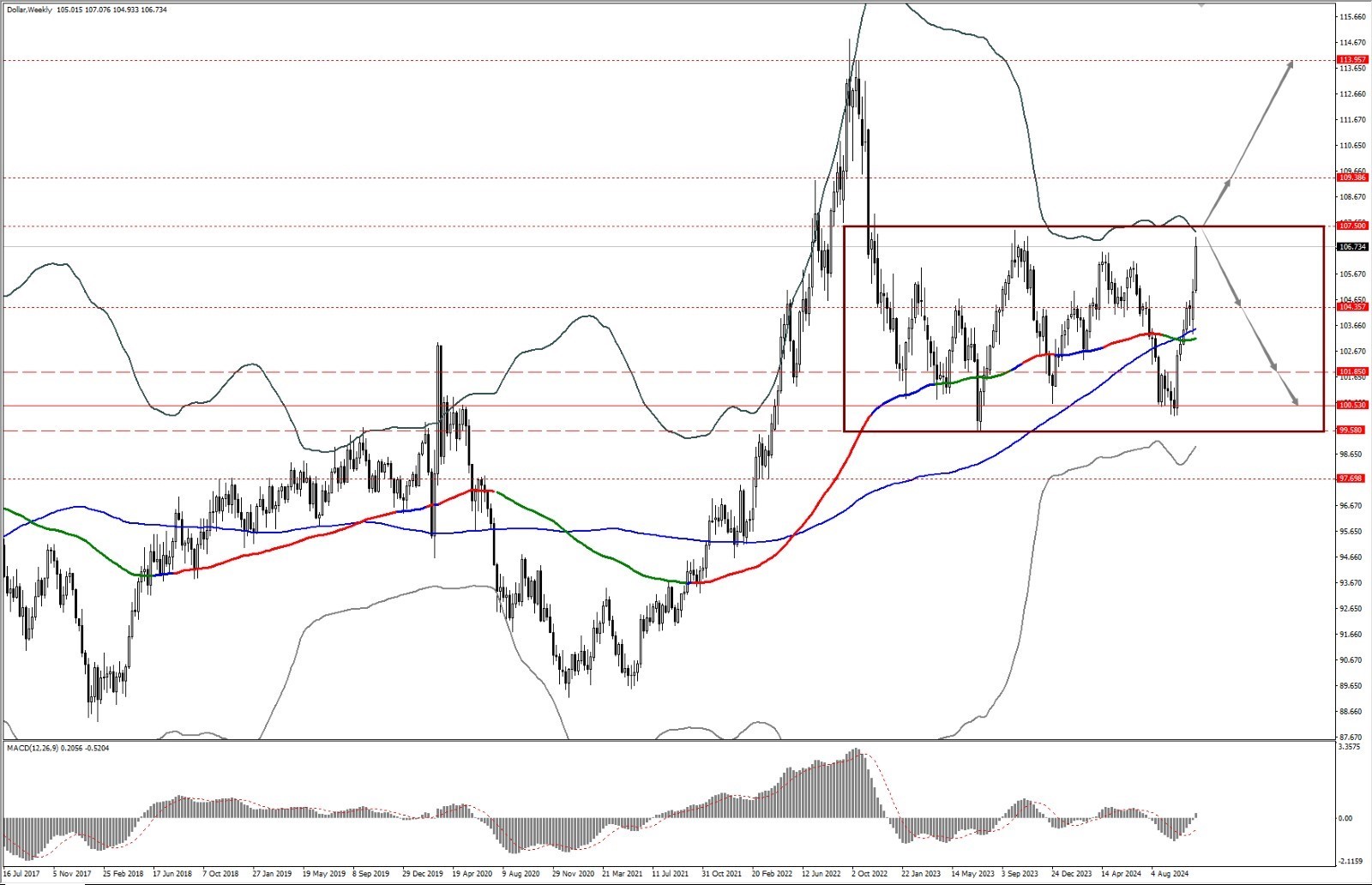The height and width of the screenshot is (885, 1372).
Task: Select the 16 Jul 2017 date axis label
Action: pyautogui.click(x=21, y=874)
